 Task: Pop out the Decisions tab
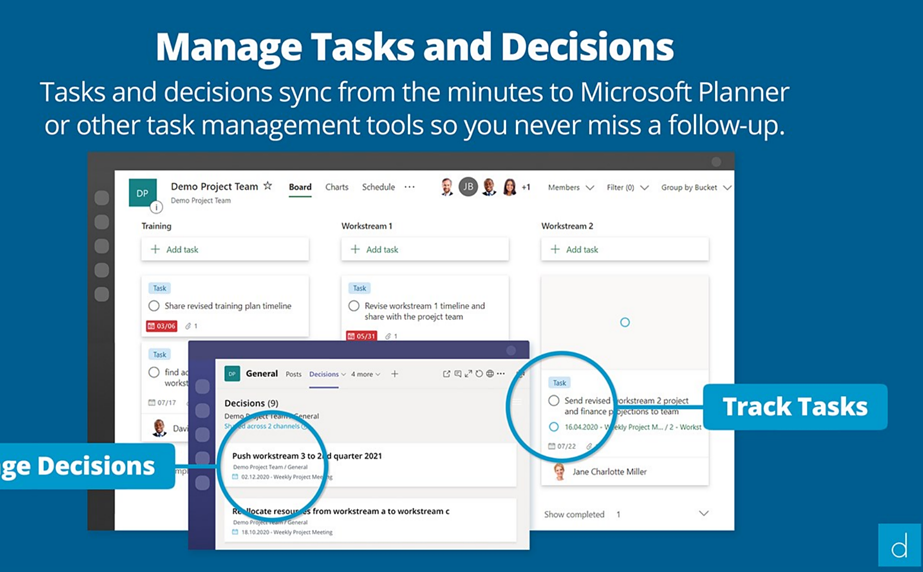coord(446,374)
